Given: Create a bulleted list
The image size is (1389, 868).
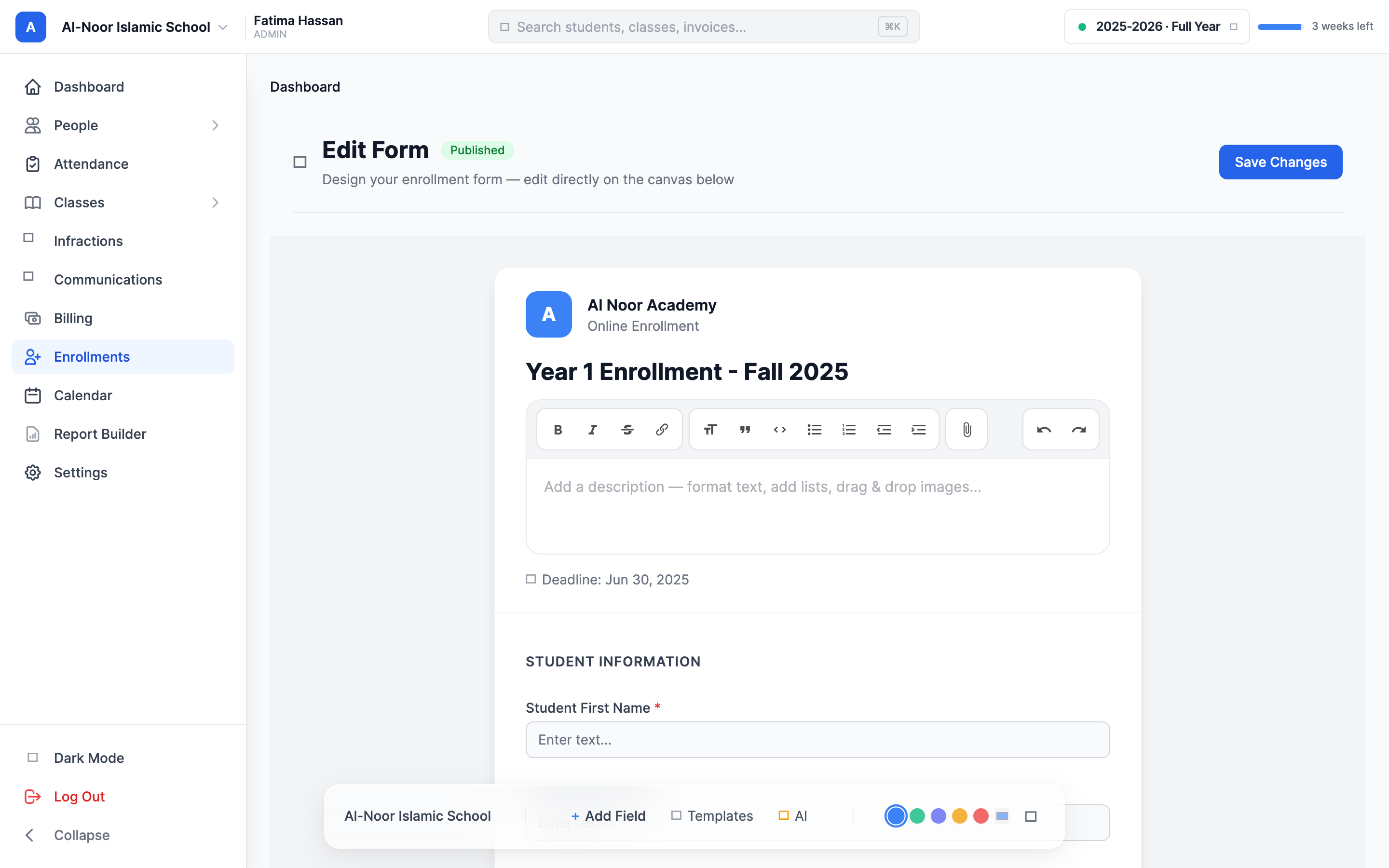Looking at the screenshot, I should [814, 429].
